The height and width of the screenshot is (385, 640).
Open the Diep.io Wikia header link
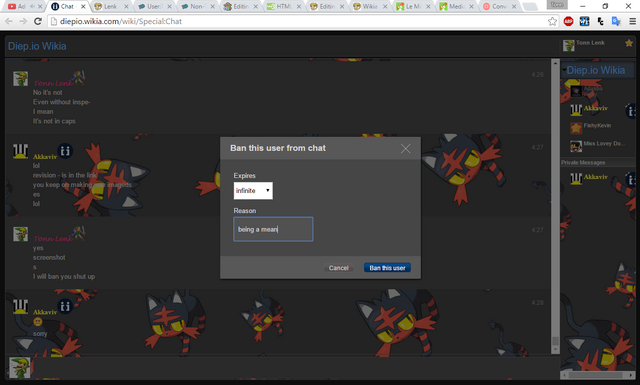[37, 46]
